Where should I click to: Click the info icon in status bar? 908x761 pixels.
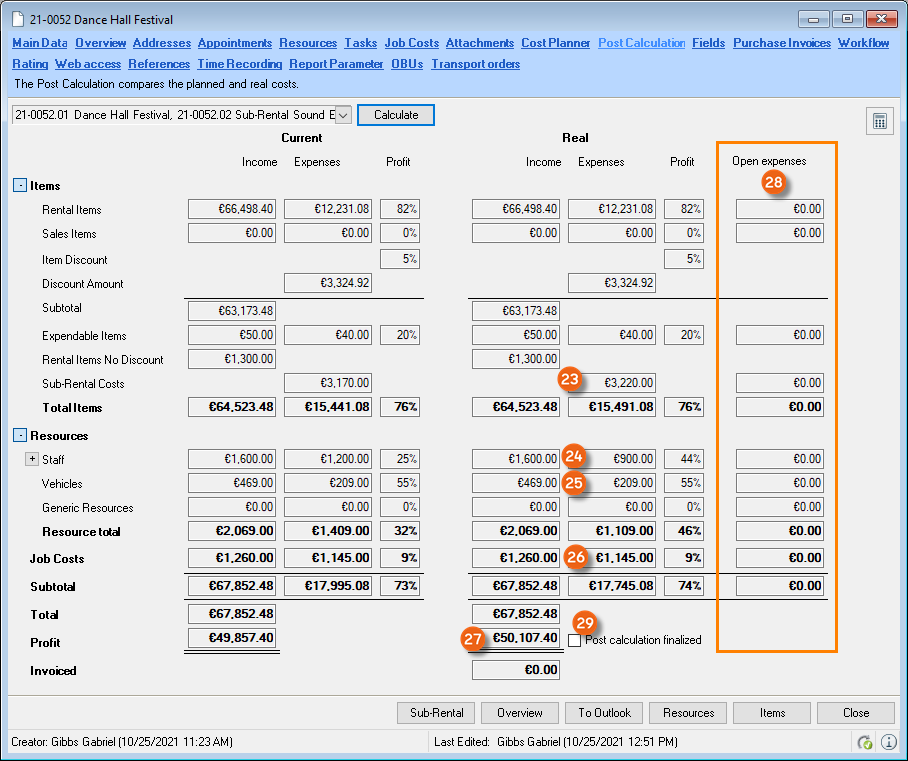[887, 742]
